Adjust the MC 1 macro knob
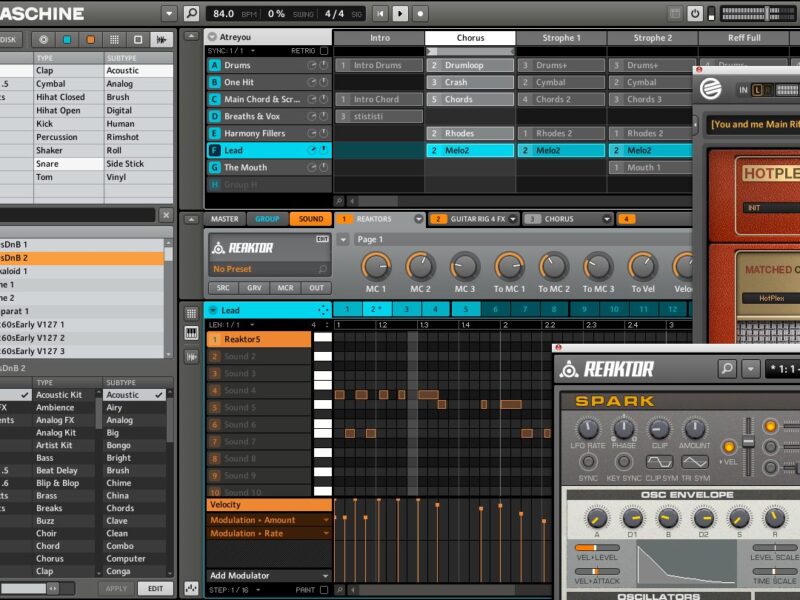This screenshot has height=600, width=800. click(376, 266)
